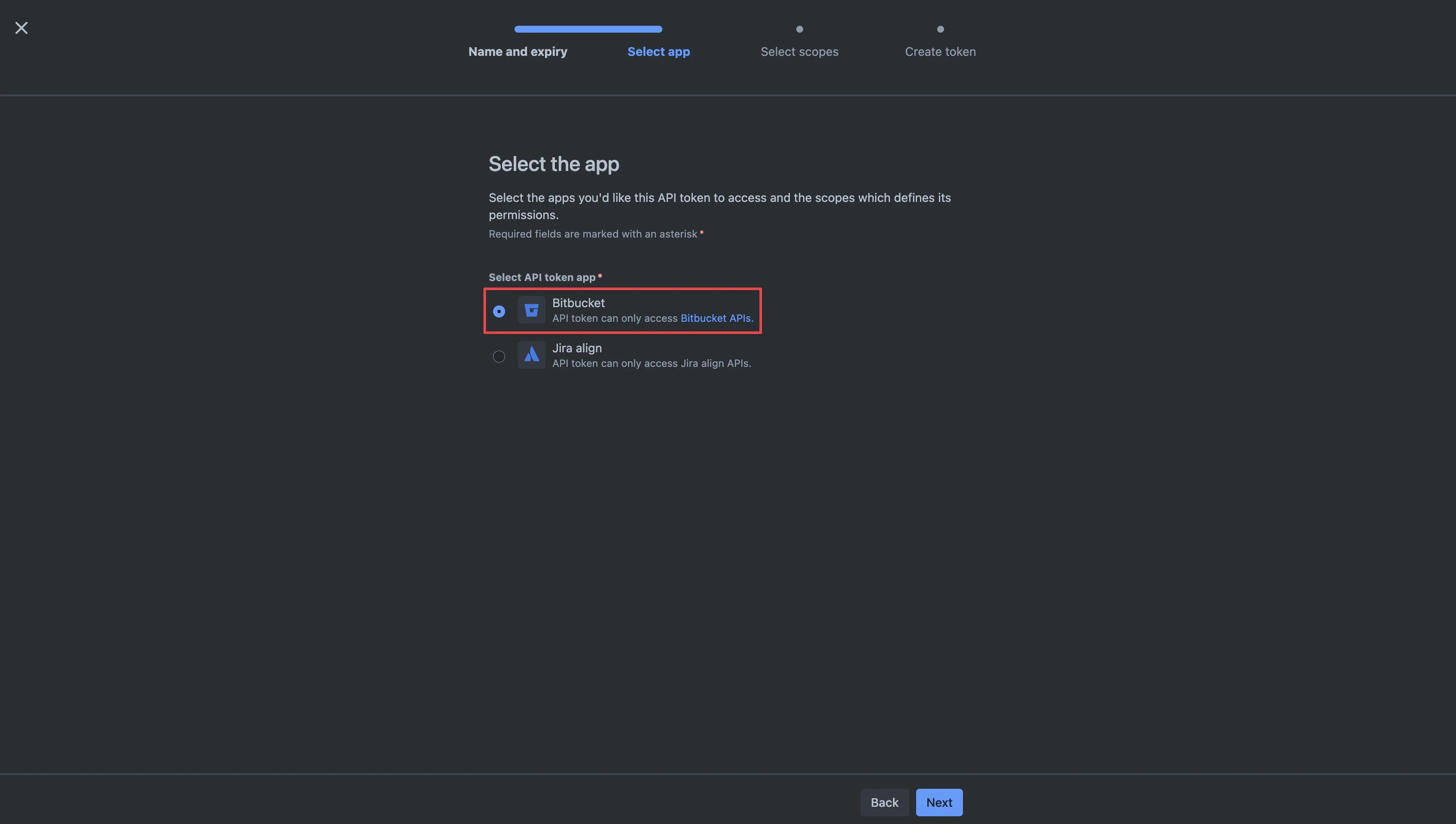Go to Name and expiry step

[518, 52]
